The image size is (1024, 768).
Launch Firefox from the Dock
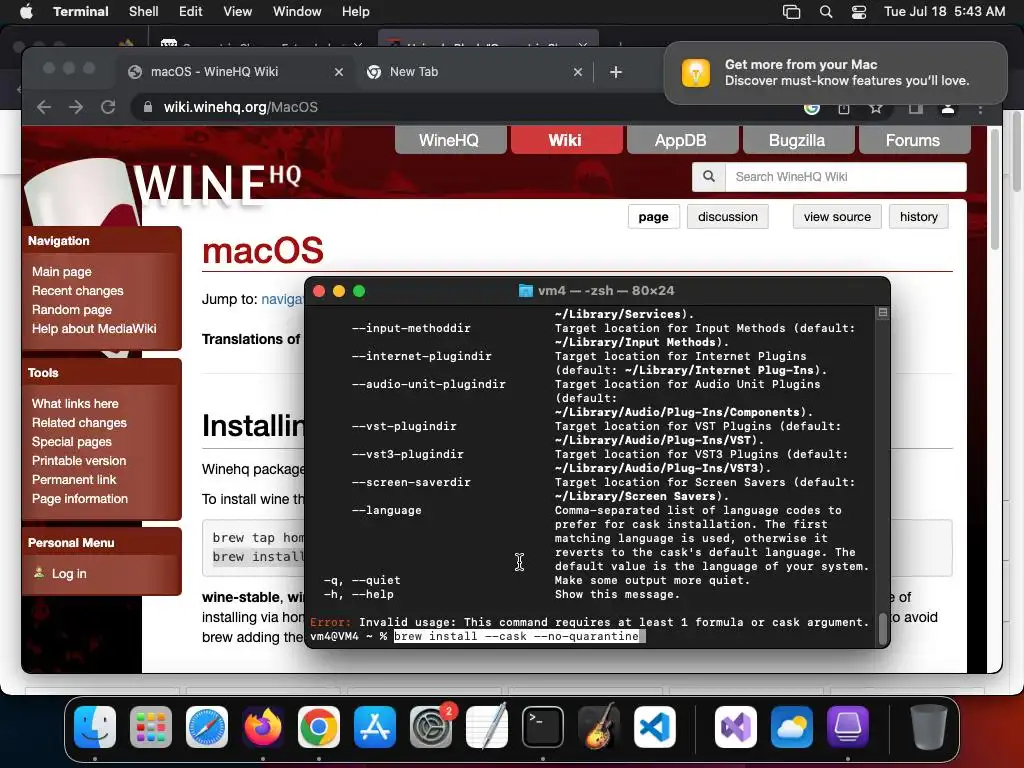(263, 727)
